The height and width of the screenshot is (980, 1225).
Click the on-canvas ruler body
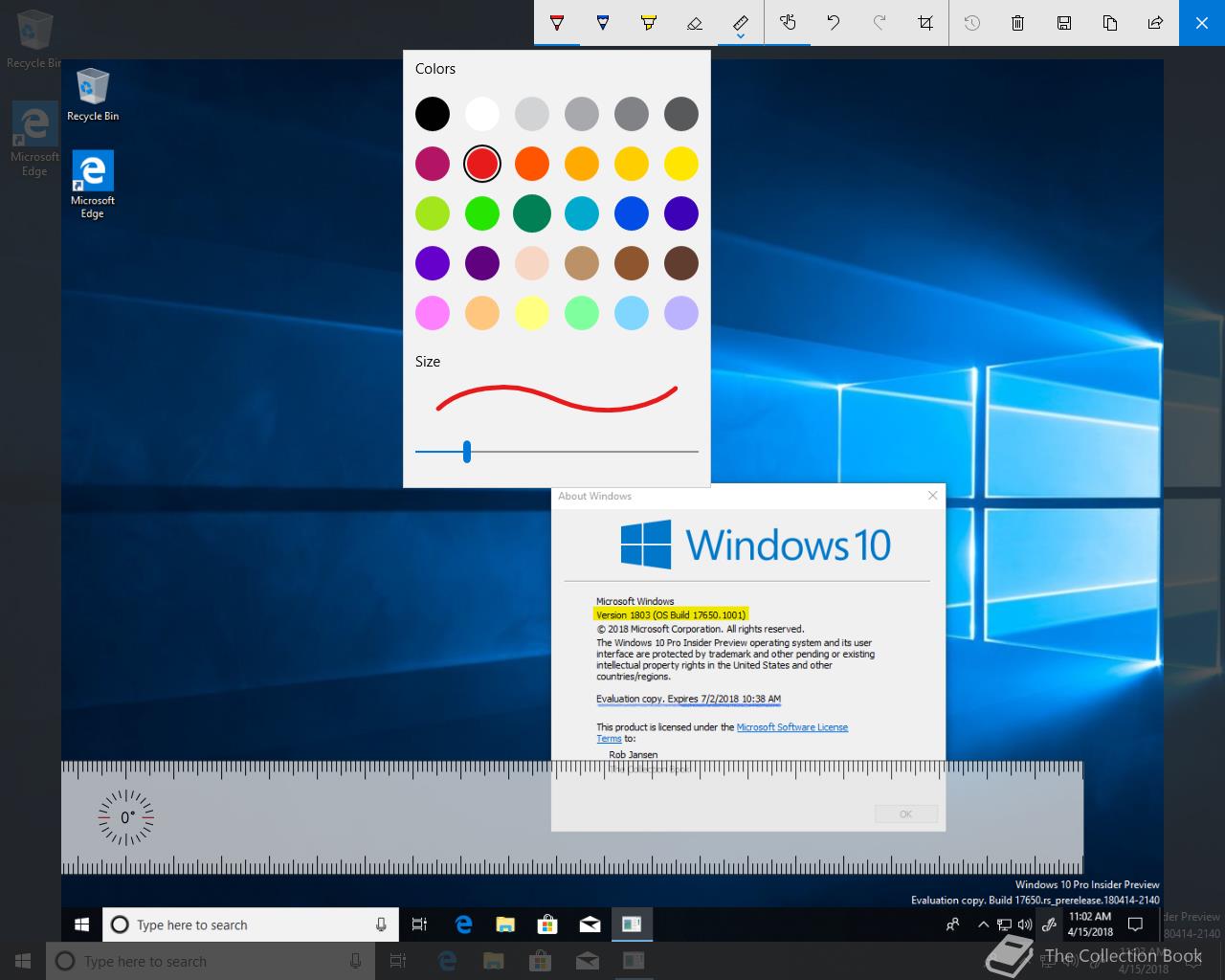(572, 818)
